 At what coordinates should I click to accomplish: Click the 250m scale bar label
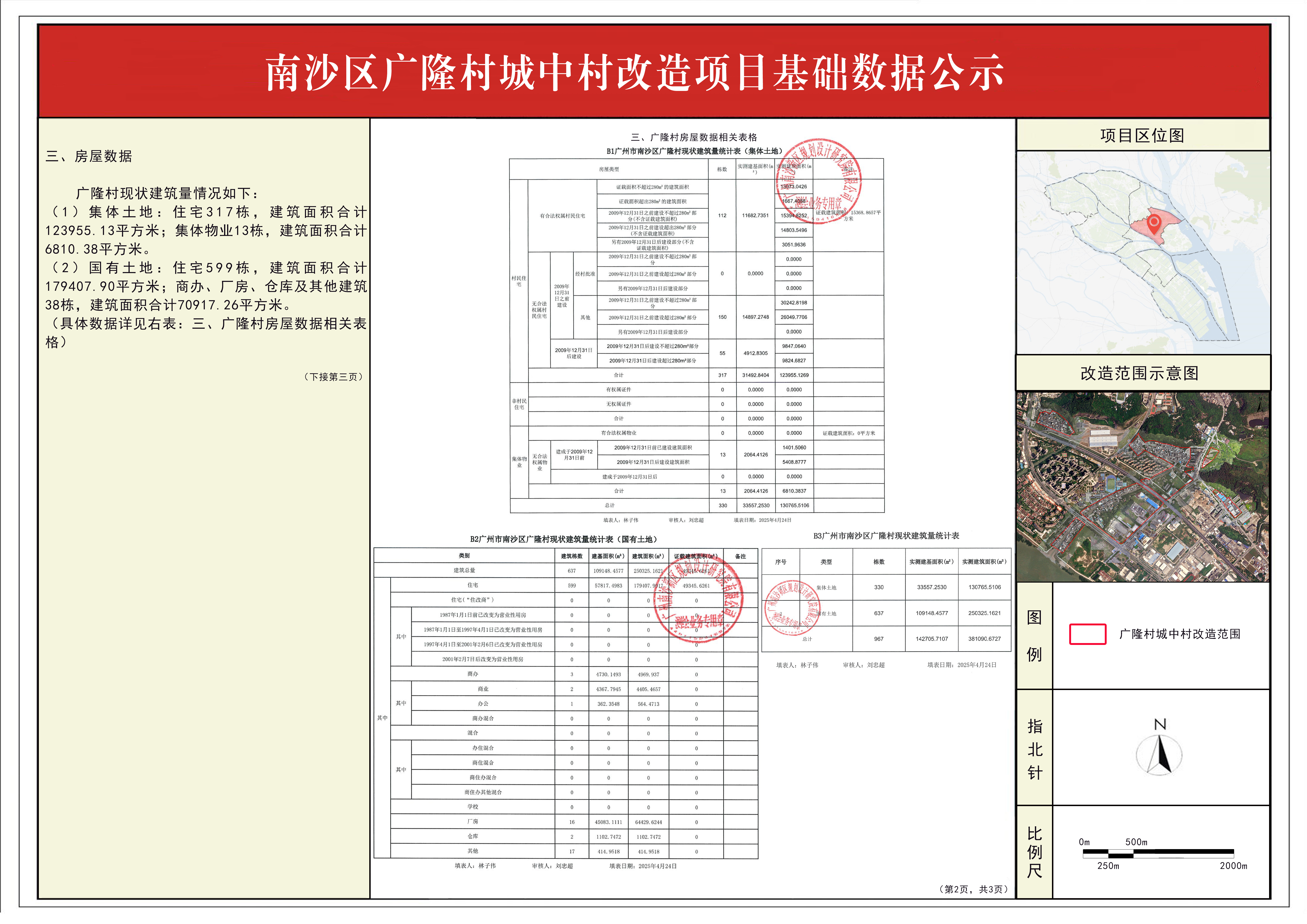[x=1108, y=865]
